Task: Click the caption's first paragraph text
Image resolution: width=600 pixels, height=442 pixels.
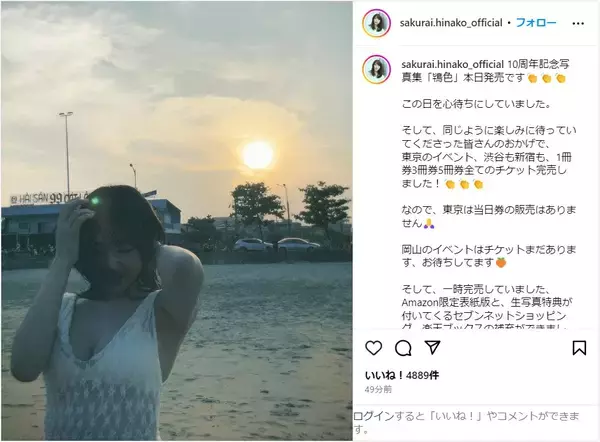Action: (x=485, y=71)
